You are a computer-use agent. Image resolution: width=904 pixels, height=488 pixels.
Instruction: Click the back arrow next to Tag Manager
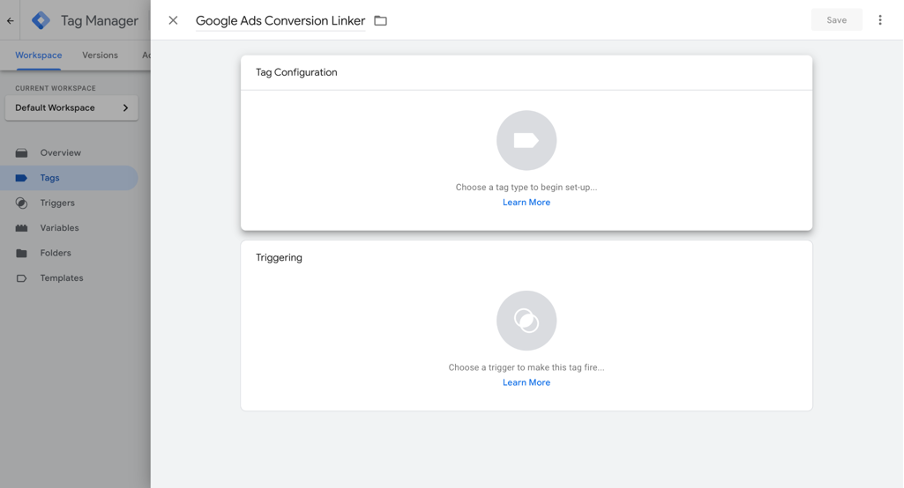pyautogui.click(x=11, y=20)
